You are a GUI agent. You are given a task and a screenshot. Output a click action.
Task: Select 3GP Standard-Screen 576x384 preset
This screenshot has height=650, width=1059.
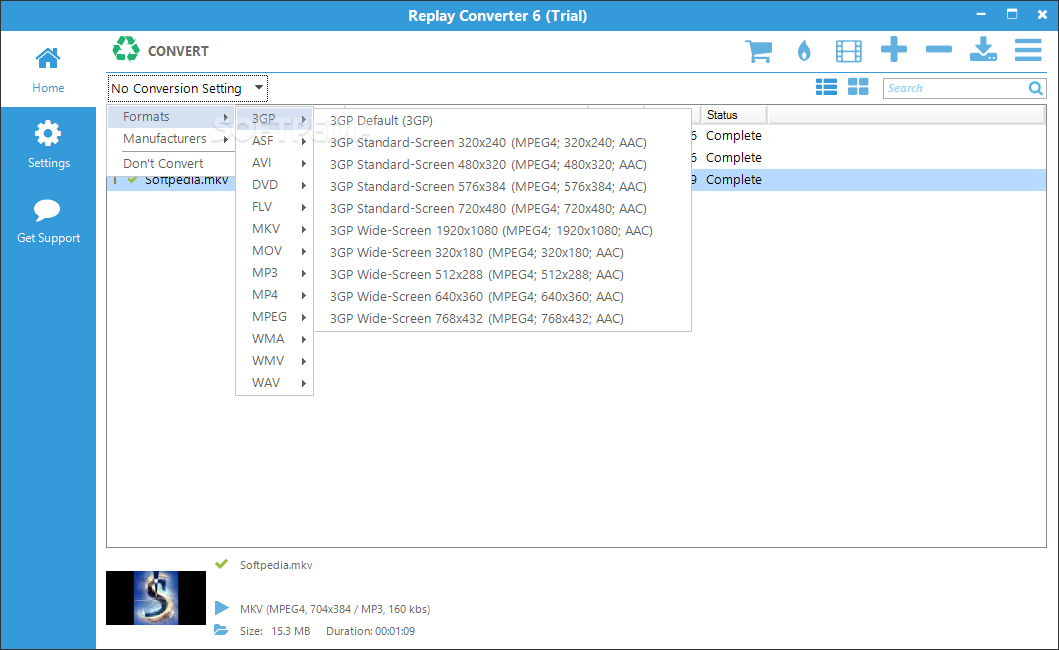(x=502, y=186)
